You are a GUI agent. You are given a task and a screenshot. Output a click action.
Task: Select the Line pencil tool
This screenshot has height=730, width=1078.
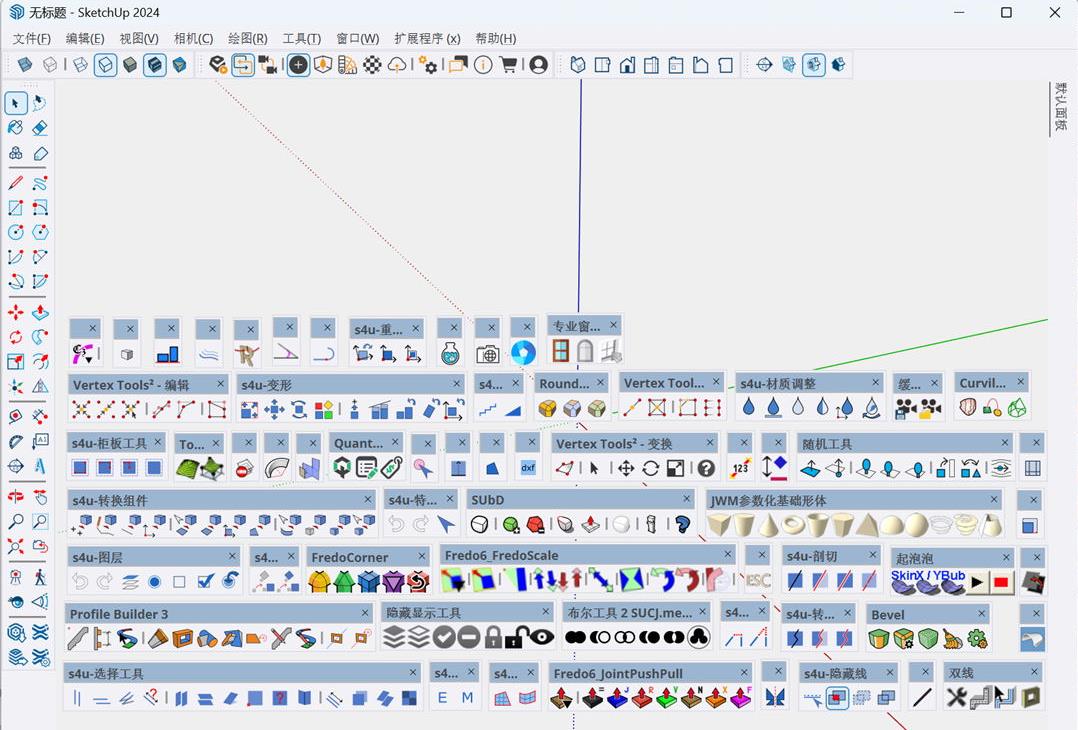(x=15, y=183)
